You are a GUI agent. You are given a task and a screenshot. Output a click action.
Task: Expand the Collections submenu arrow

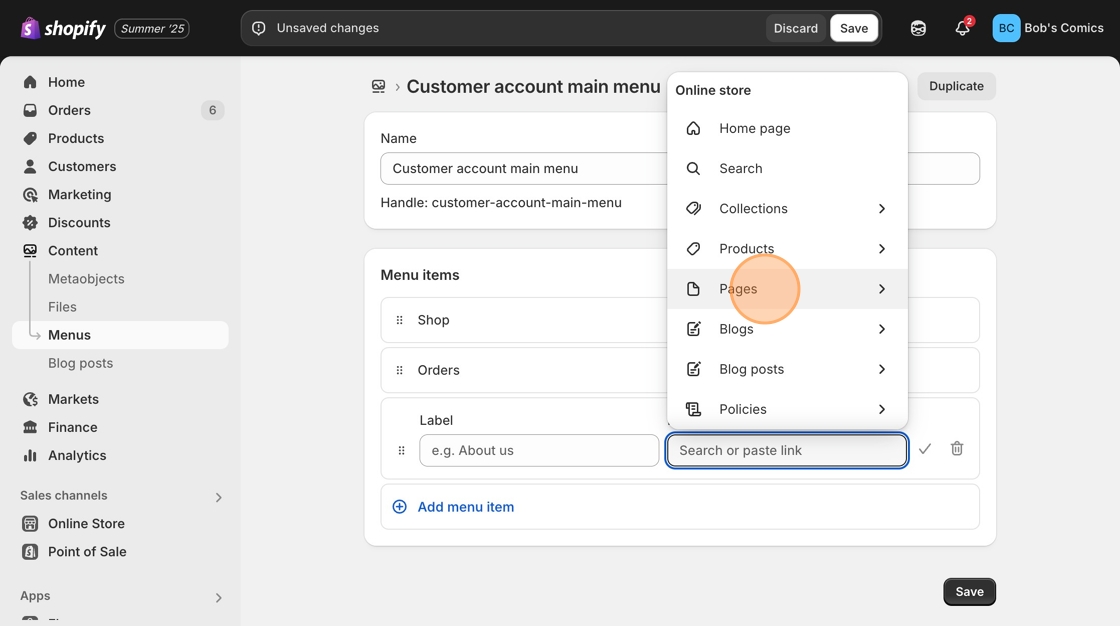(x=881, y=209)
